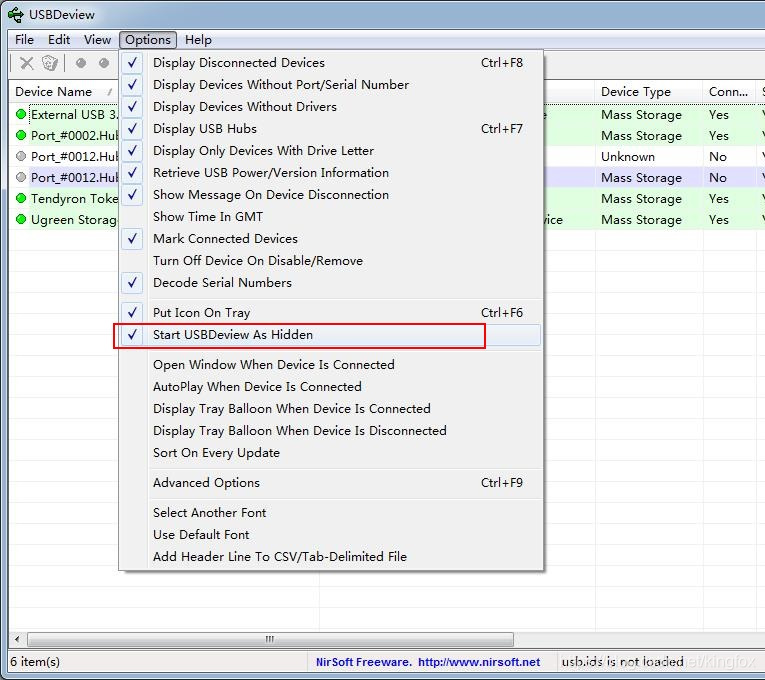Open the Edit menu

(59, 40)
